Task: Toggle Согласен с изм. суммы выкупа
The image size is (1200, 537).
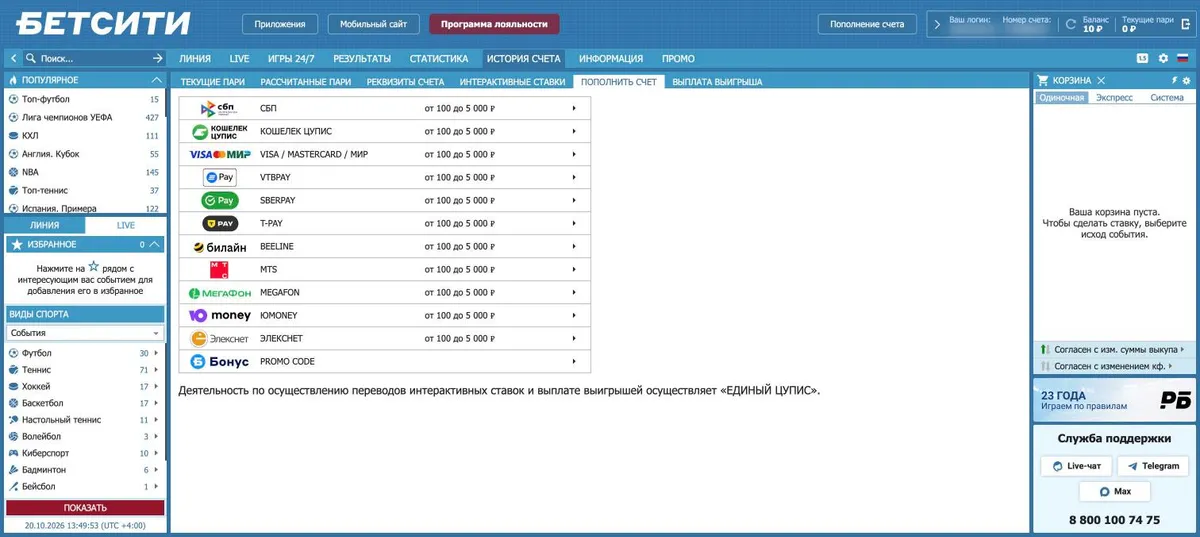Action: tap(1113, 350)
